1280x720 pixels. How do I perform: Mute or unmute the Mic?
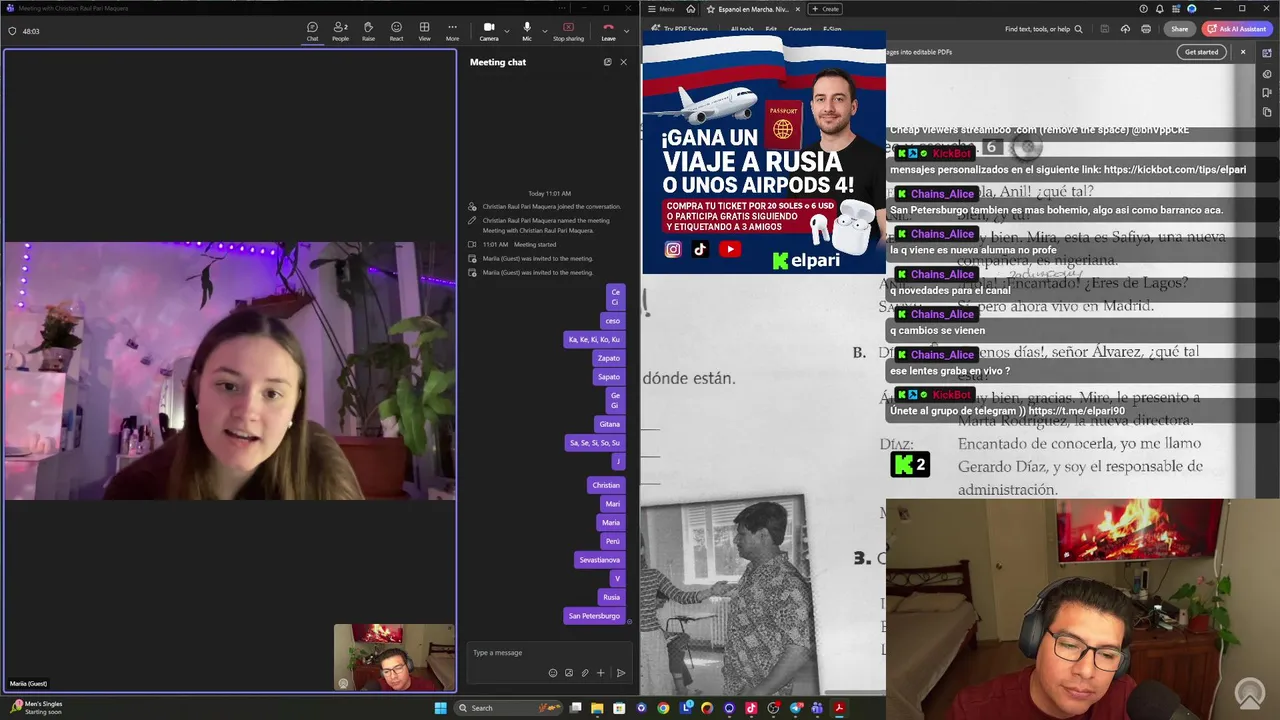tap(526, 31)
